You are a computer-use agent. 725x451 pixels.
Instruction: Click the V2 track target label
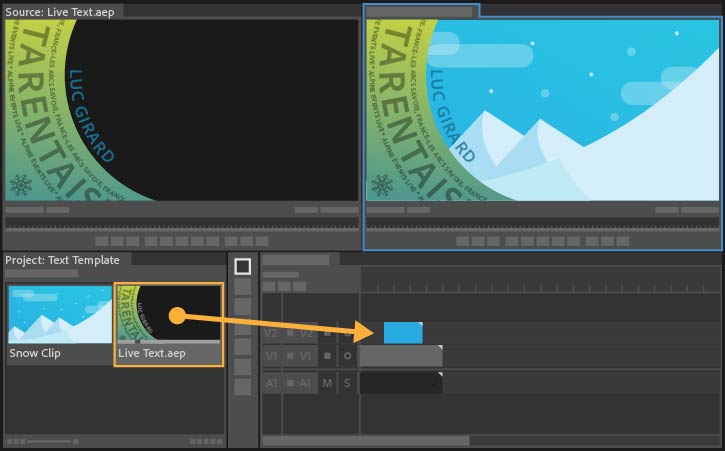point(306,333)
